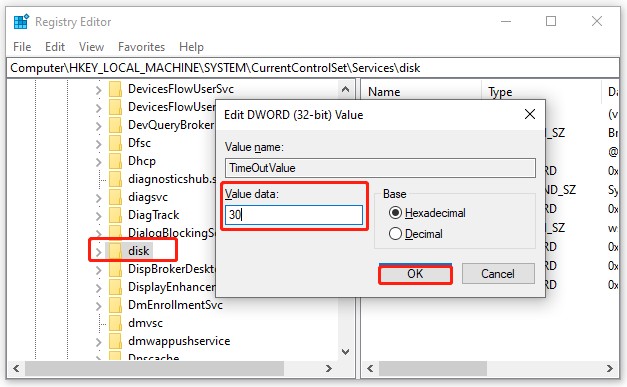The width and height of the screenshot is (627, 387).
Task: Click the disk folder icon
Action: [x=115, y=251]
